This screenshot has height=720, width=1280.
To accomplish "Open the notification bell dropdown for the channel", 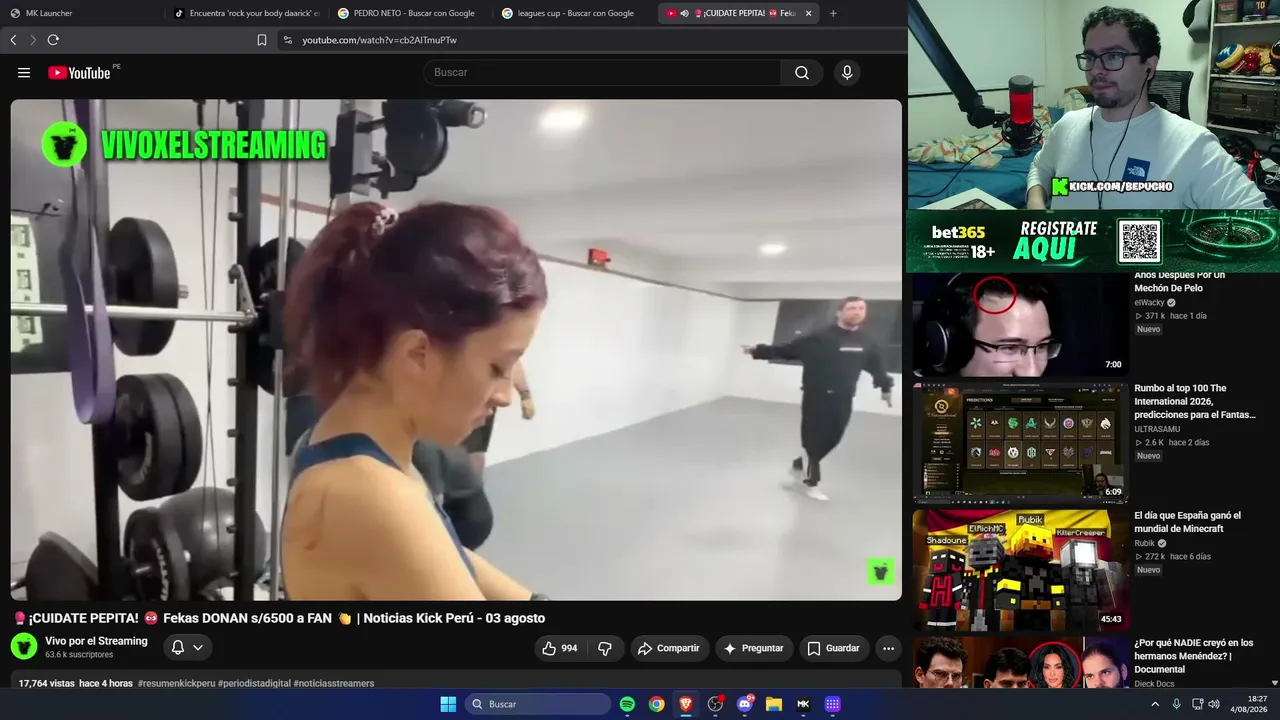I will click(x=187, y=648).
